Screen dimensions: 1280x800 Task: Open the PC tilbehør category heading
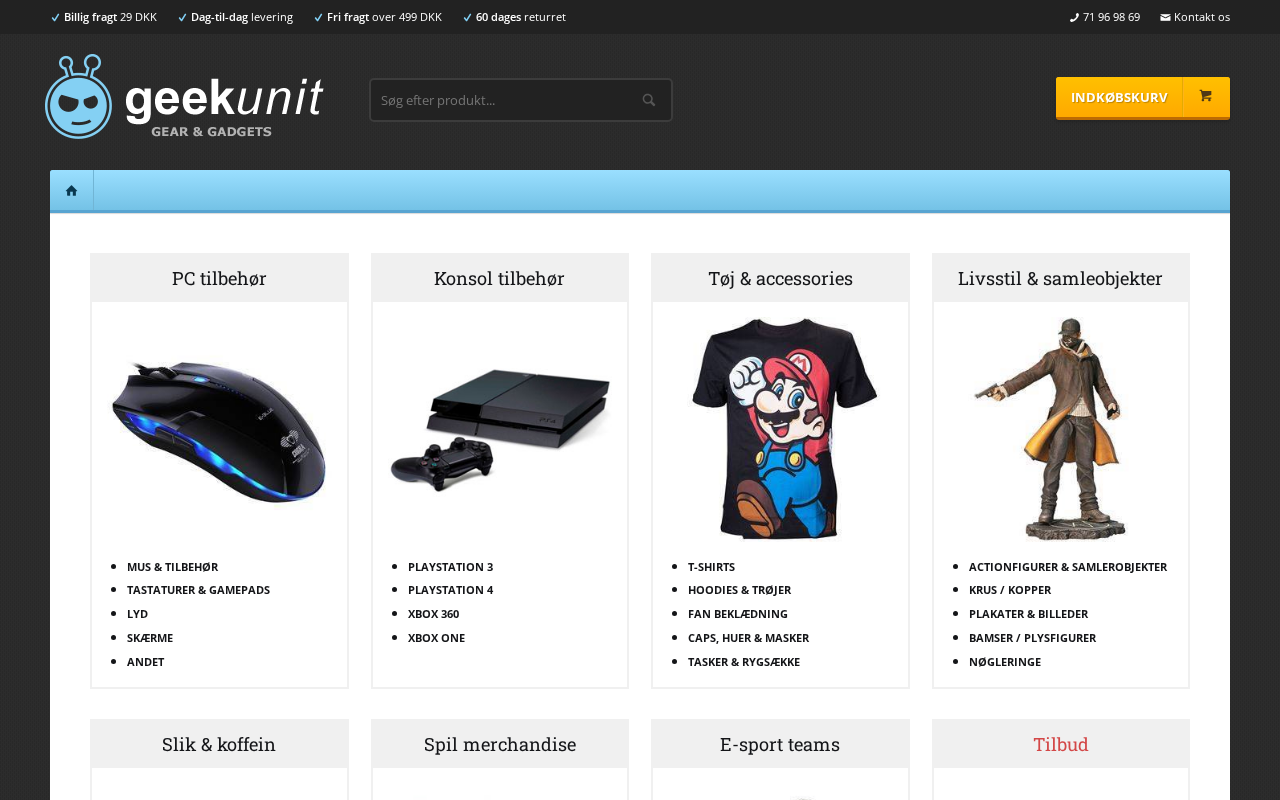coord(219,278)
